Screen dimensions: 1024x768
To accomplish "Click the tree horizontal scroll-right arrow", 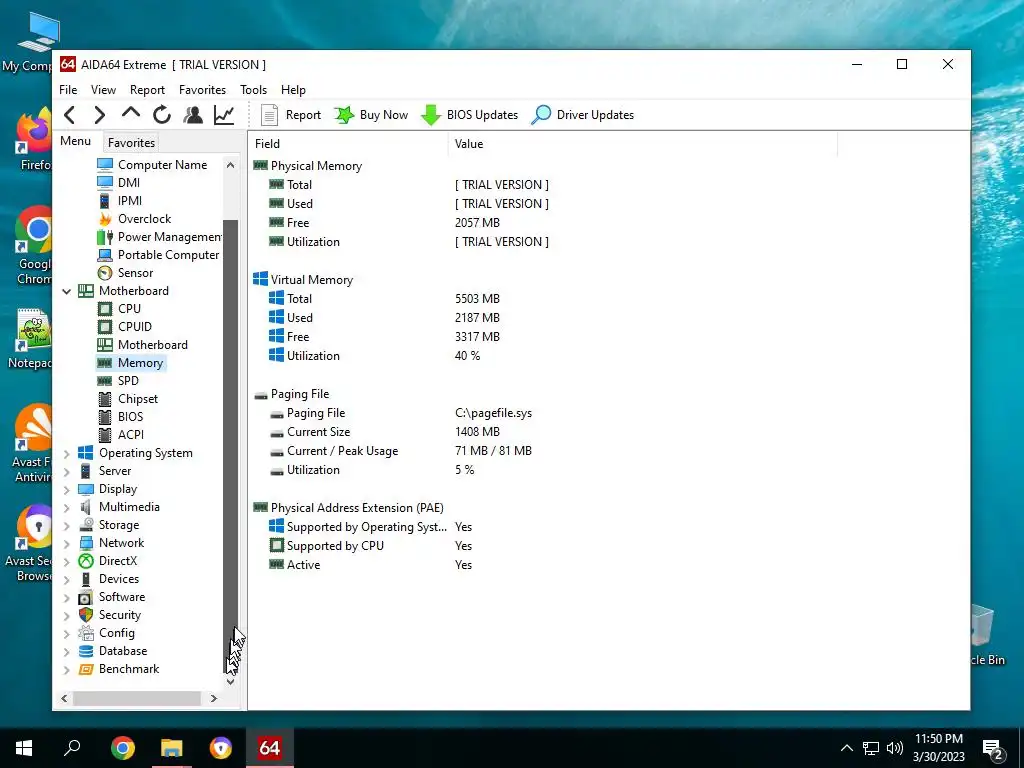I will [214, 699].
